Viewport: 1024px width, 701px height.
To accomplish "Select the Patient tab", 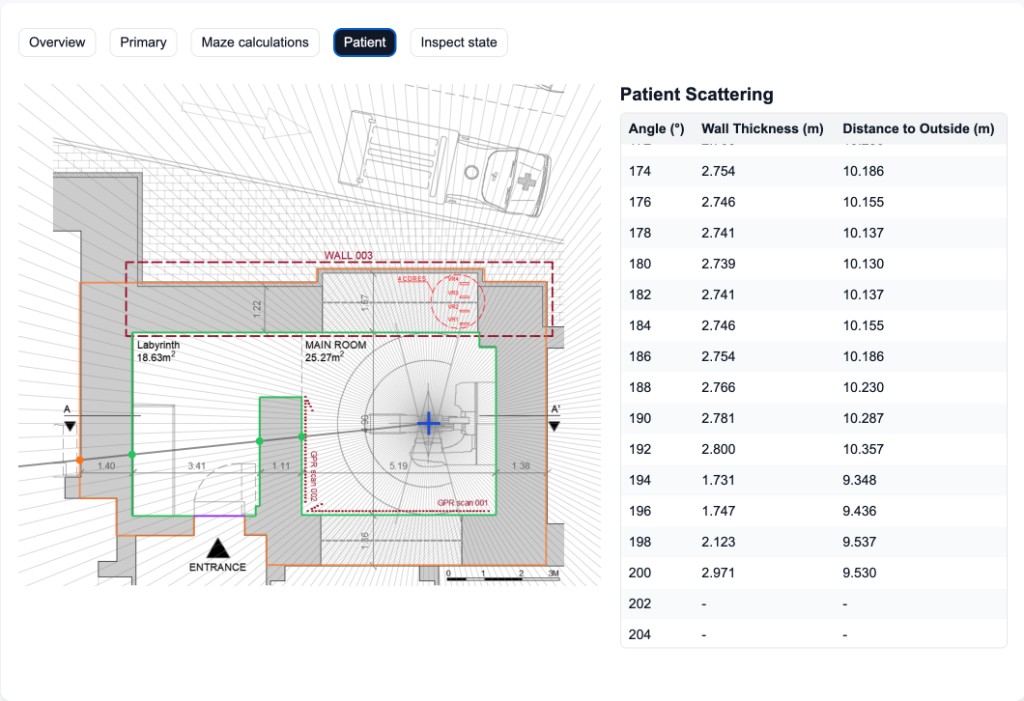I will pos(364,42).
